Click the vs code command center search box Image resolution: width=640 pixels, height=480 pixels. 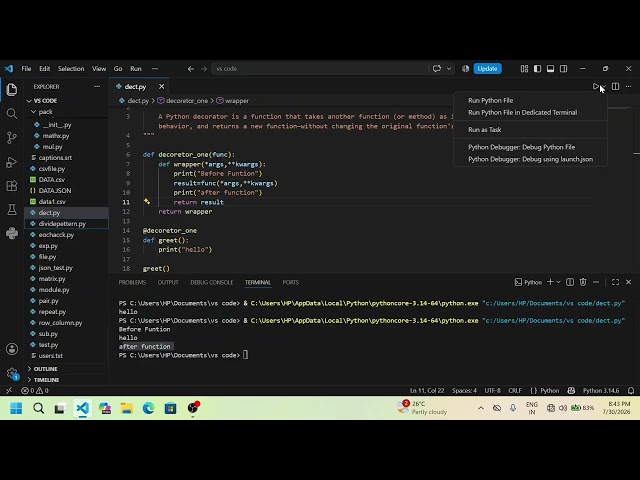point(320,69)
